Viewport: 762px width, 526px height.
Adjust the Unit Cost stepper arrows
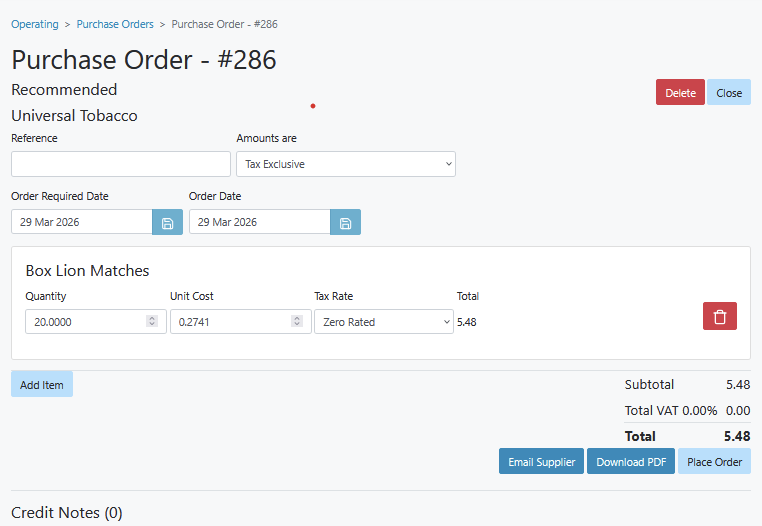click(x=297, y=321)
